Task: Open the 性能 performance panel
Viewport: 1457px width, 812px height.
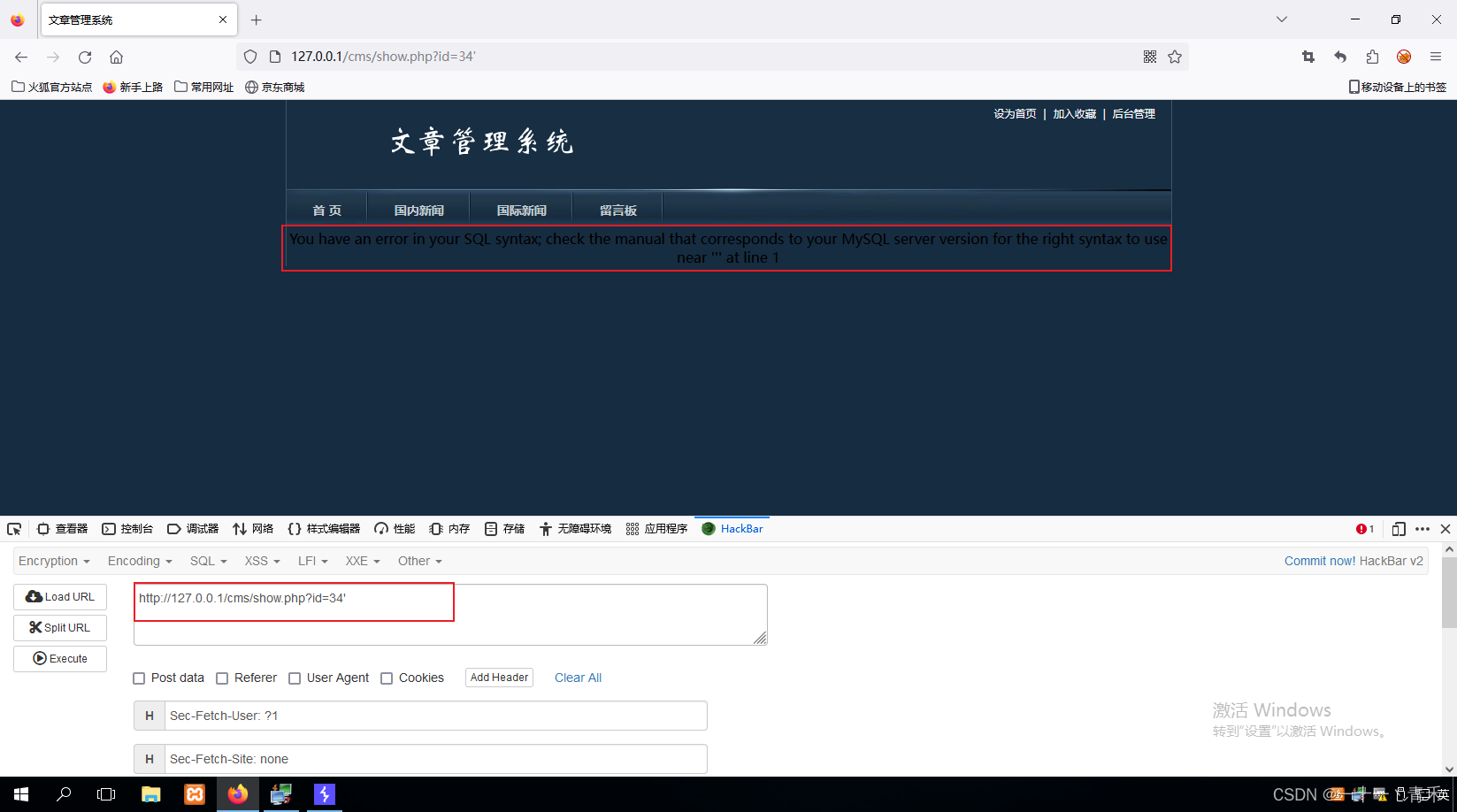Action: [395, 529]
